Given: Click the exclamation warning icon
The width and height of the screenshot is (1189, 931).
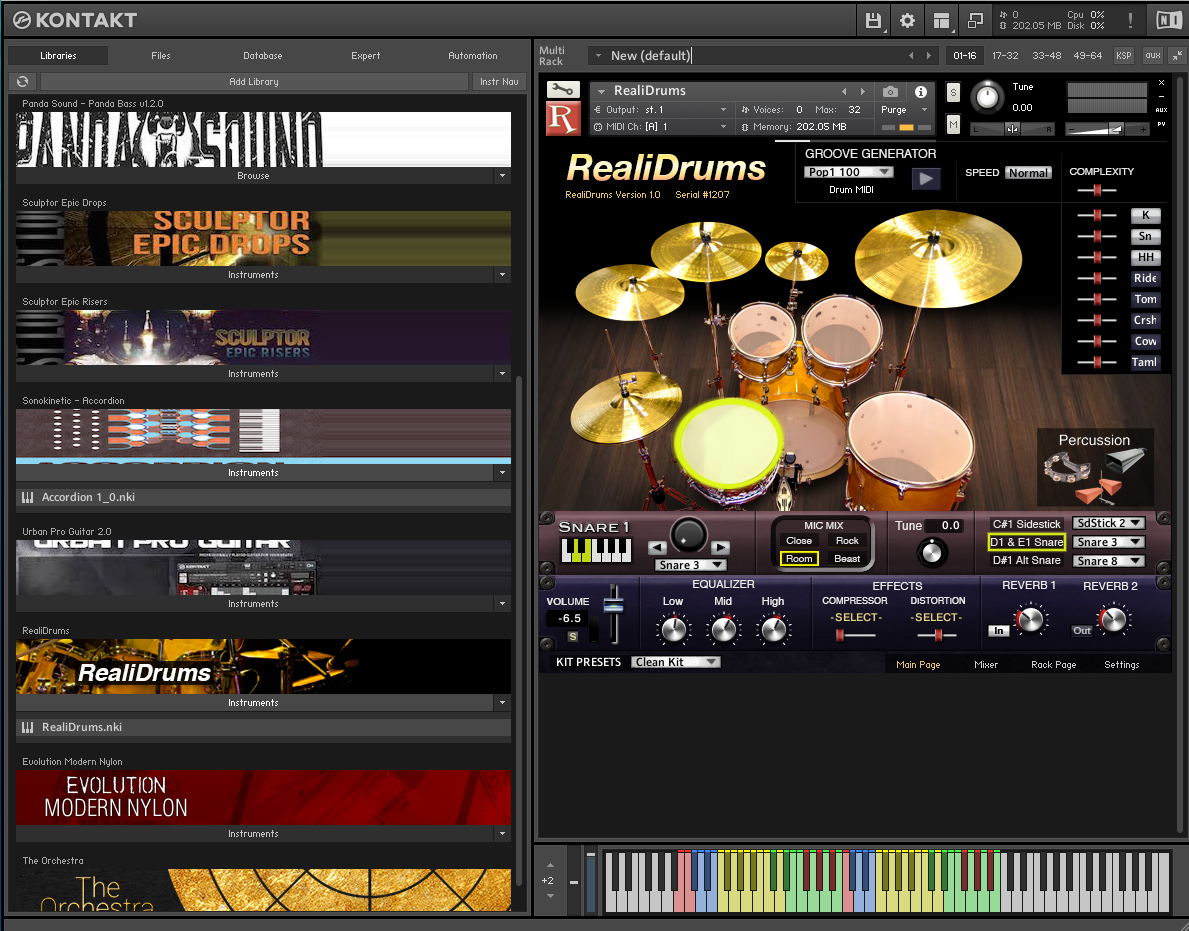Looking at the screenshot, I should click(x=1130, y=20).
